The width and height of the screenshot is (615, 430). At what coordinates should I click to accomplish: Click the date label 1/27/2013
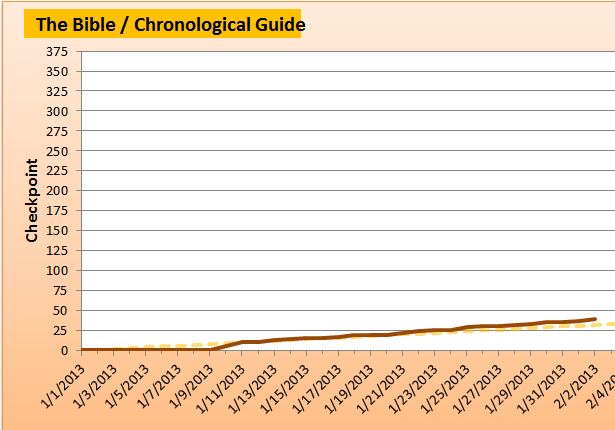point(478,389)
